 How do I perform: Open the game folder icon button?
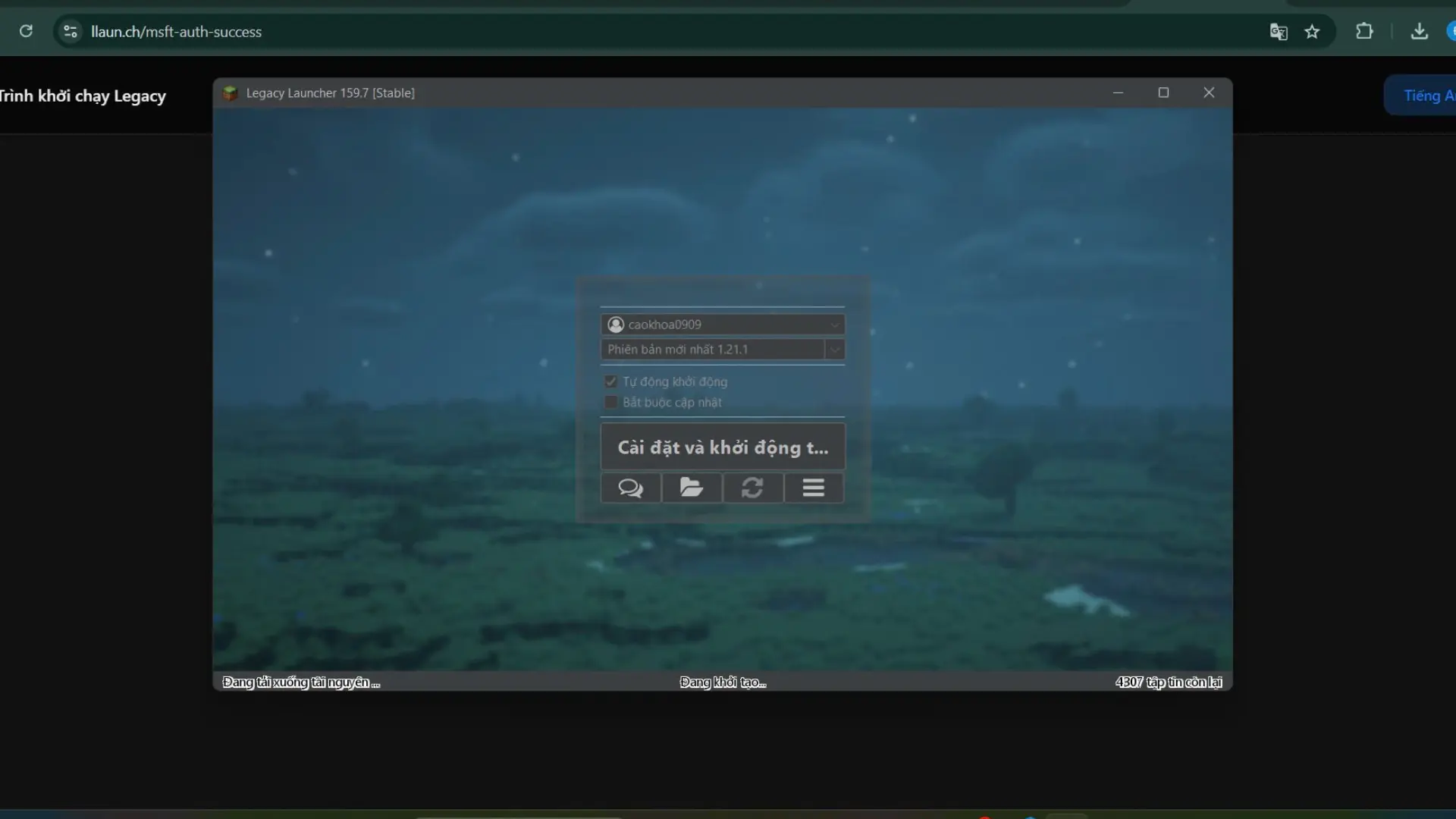(691, 488)
